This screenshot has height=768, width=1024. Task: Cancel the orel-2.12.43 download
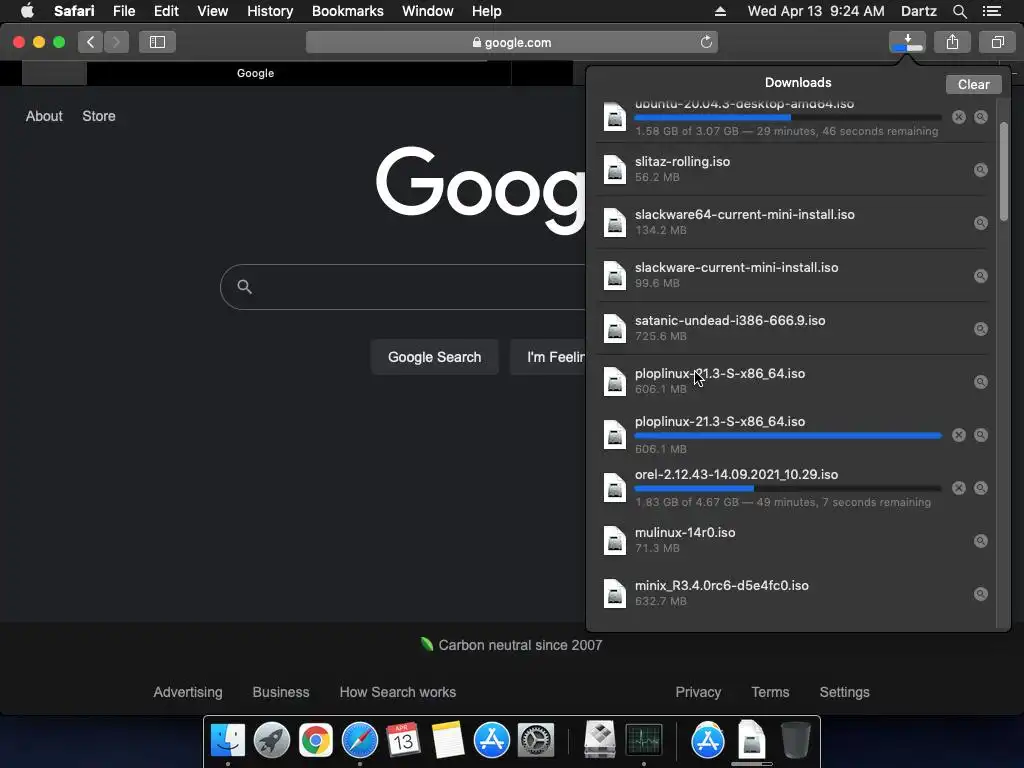click(959, 488)
